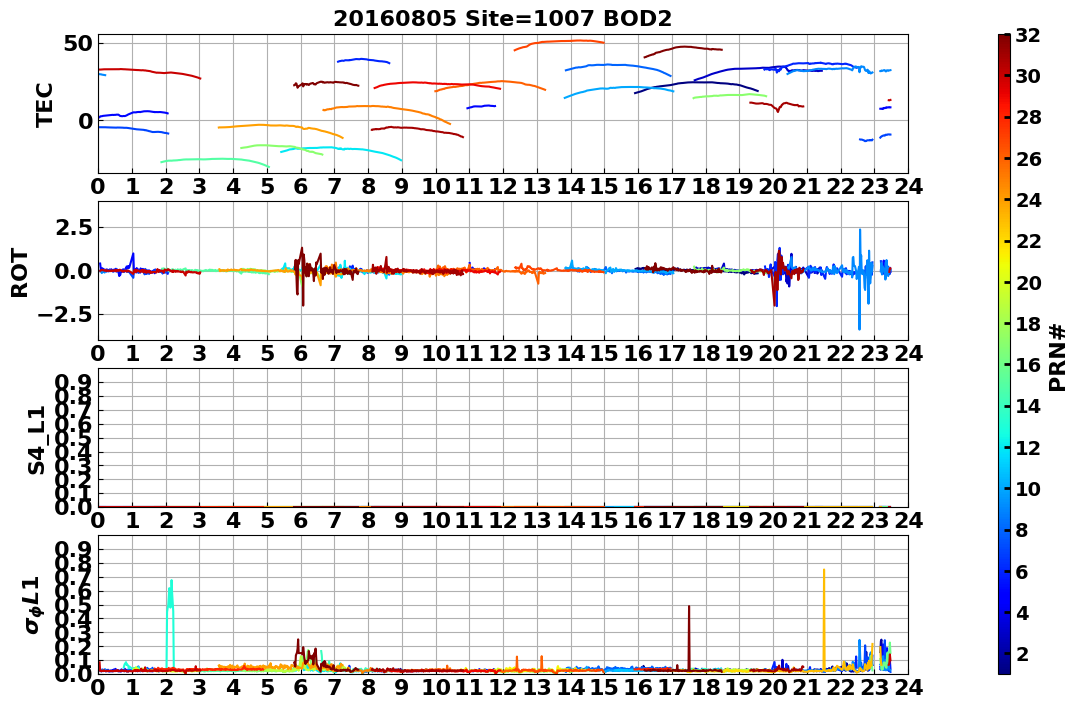This screenshot has height=709, width=1077.
Task: Click the colorbar tick label 16
Action: click(x=1028, y=365)
